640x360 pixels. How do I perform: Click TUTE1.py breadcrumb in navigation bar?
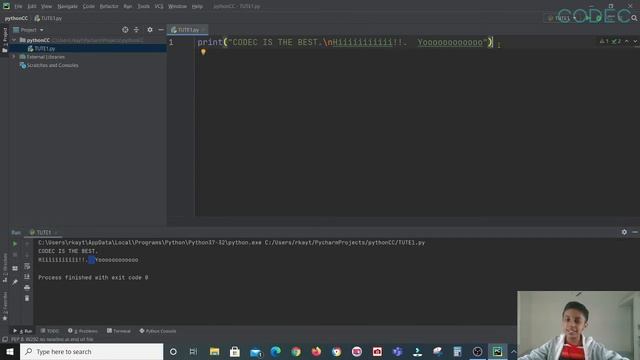48,18
